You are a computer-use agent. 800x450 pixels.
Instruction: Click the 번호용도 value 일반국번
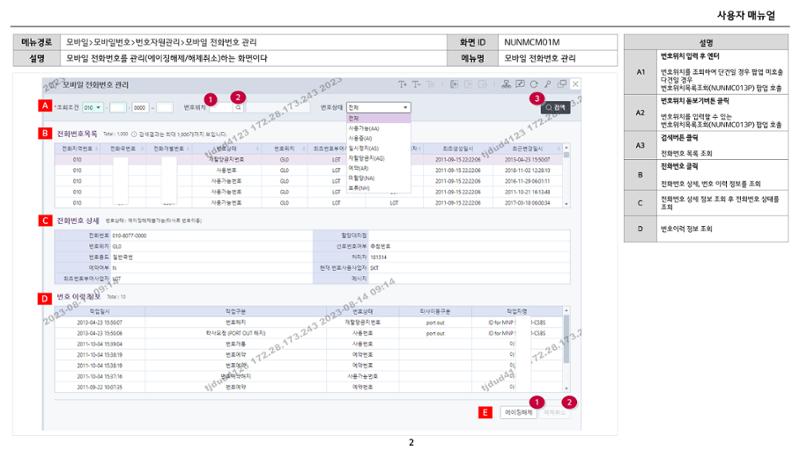122,257
